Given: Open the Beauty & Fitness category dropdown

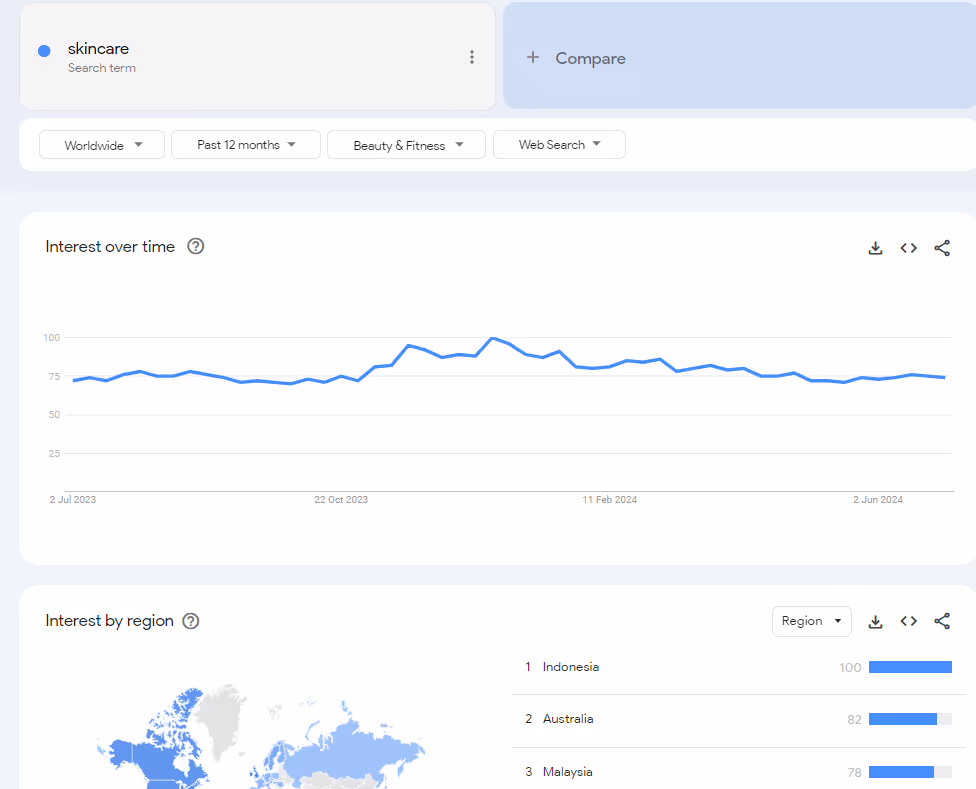Looking at the screenshot, I should [x=406, y=144].
